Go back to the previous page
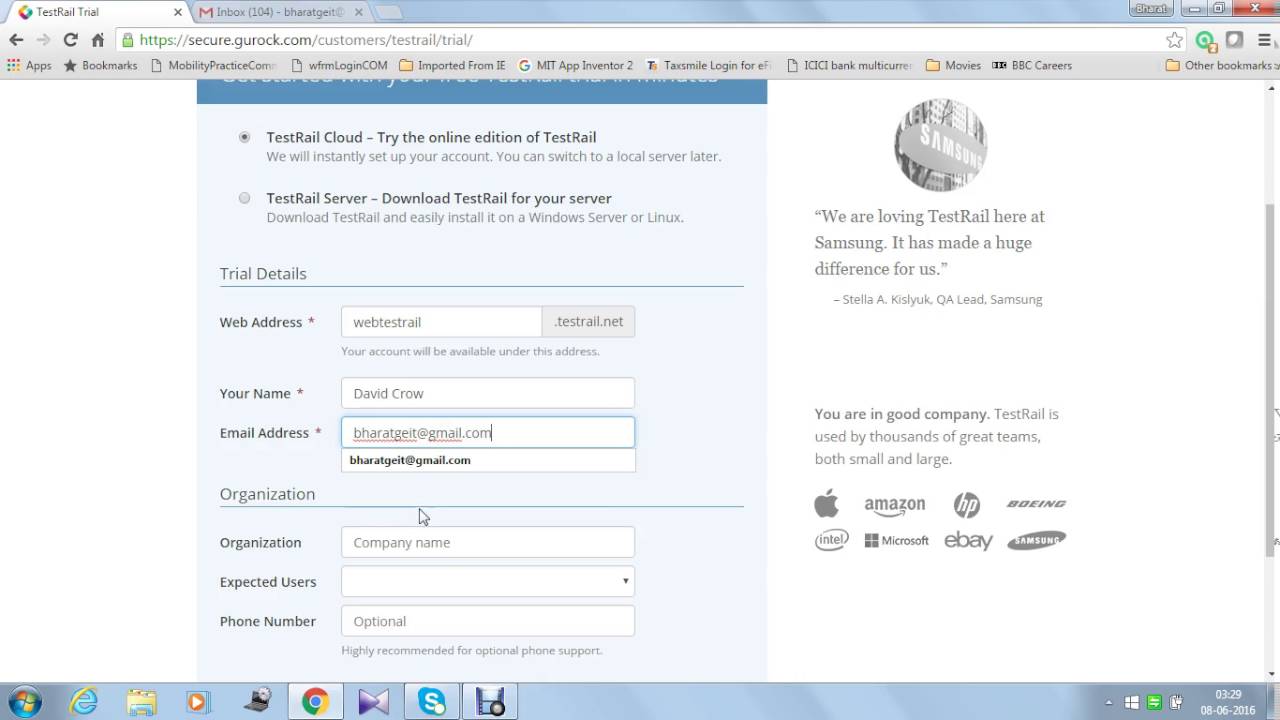1280x720 pixels. (16, 40)
